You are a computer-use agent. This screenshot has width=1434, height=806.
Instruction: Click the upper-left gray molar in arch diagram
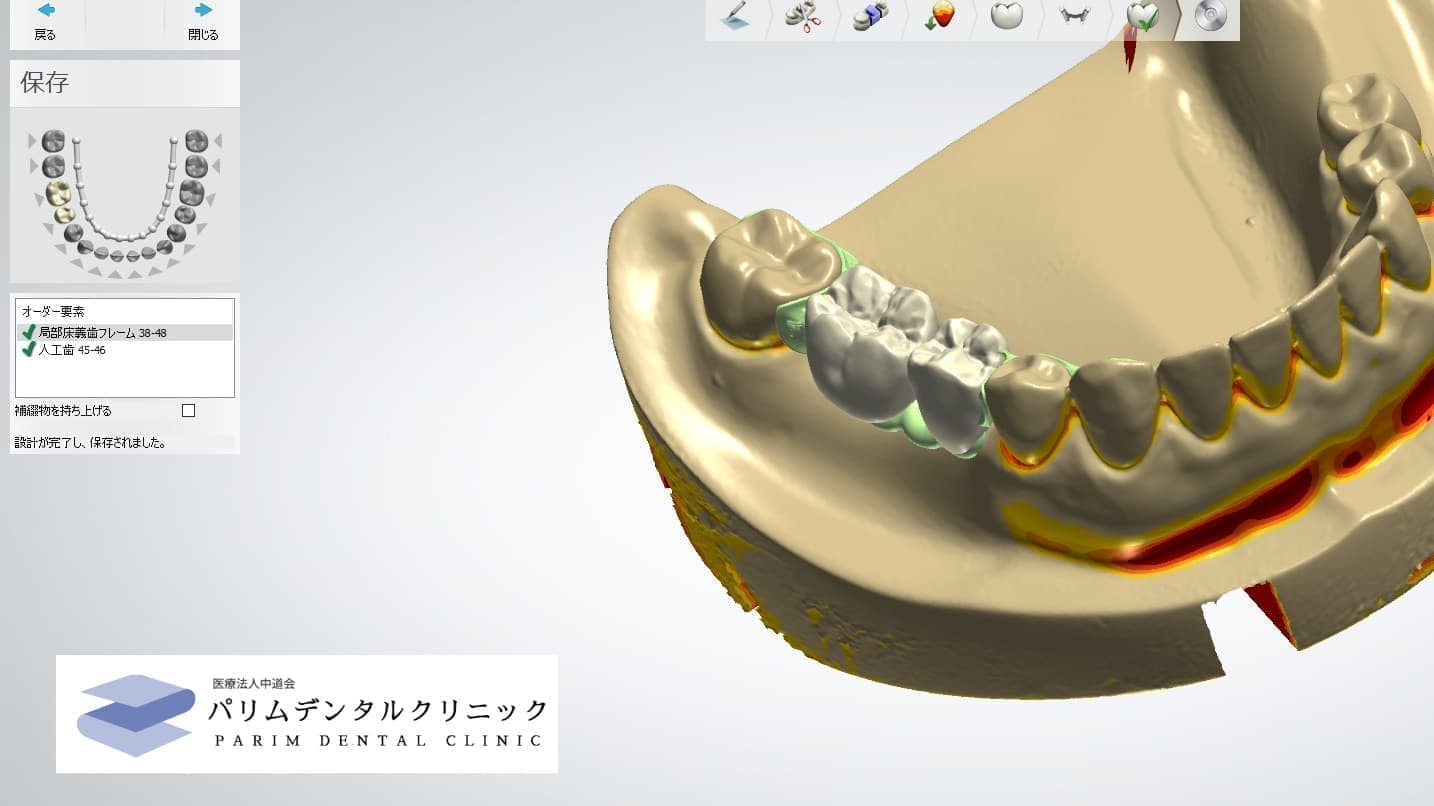click(x=53, y=141)
